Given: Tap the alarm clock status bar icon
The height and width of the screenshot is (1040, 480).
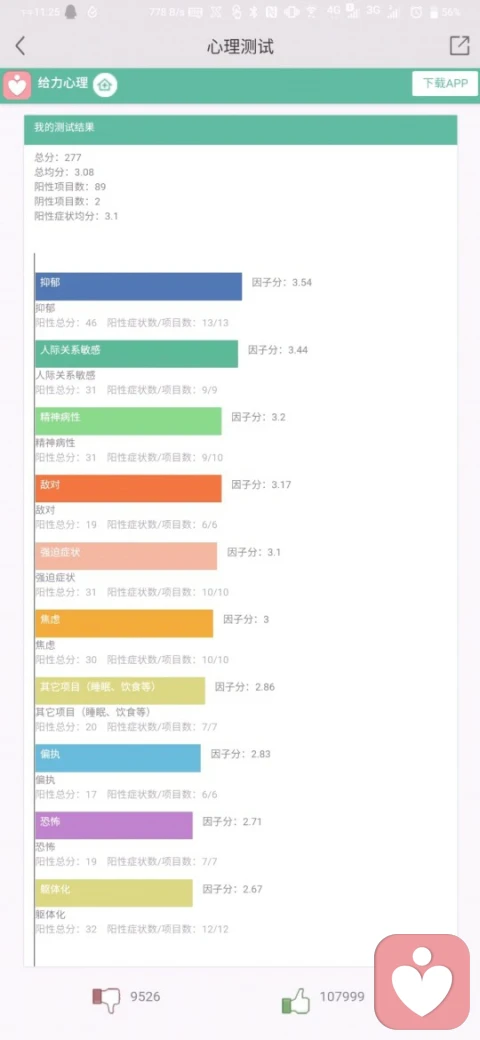Looking at the screenshot, I should coord(416,12).
